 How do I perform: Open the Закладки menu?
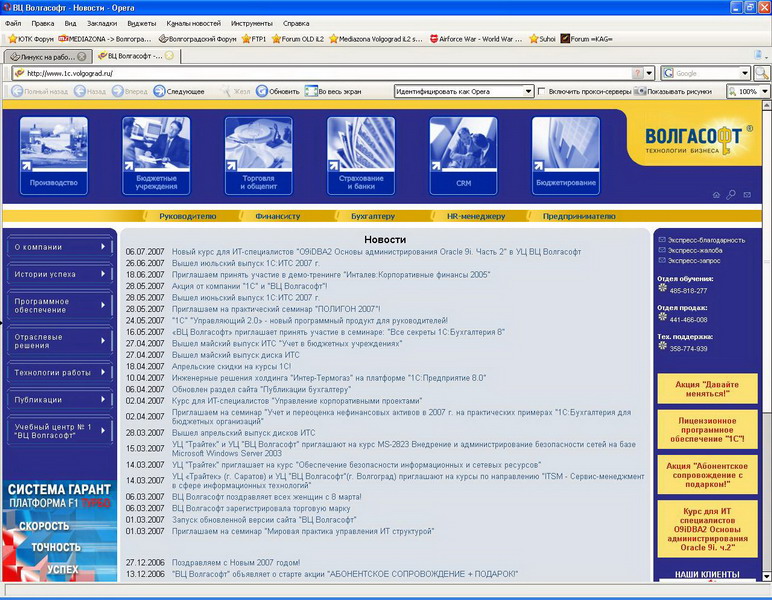coord(102,23)
